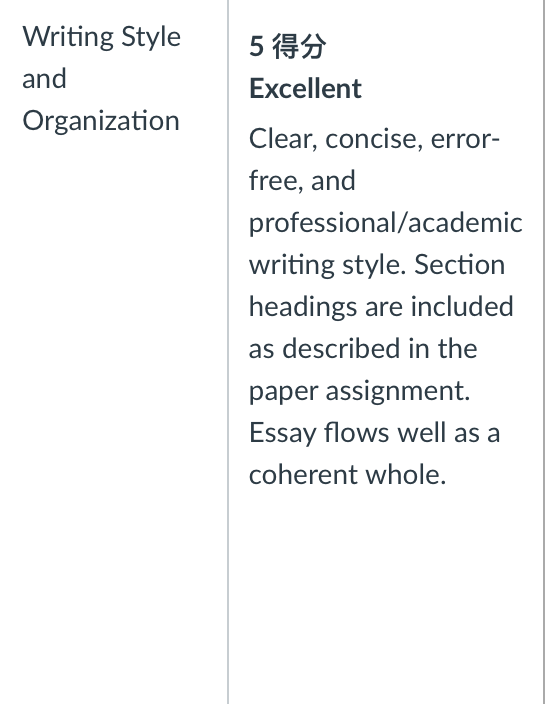Click the Chinese characters '得分'
This screenshot has width=546, height=704.
299,46
